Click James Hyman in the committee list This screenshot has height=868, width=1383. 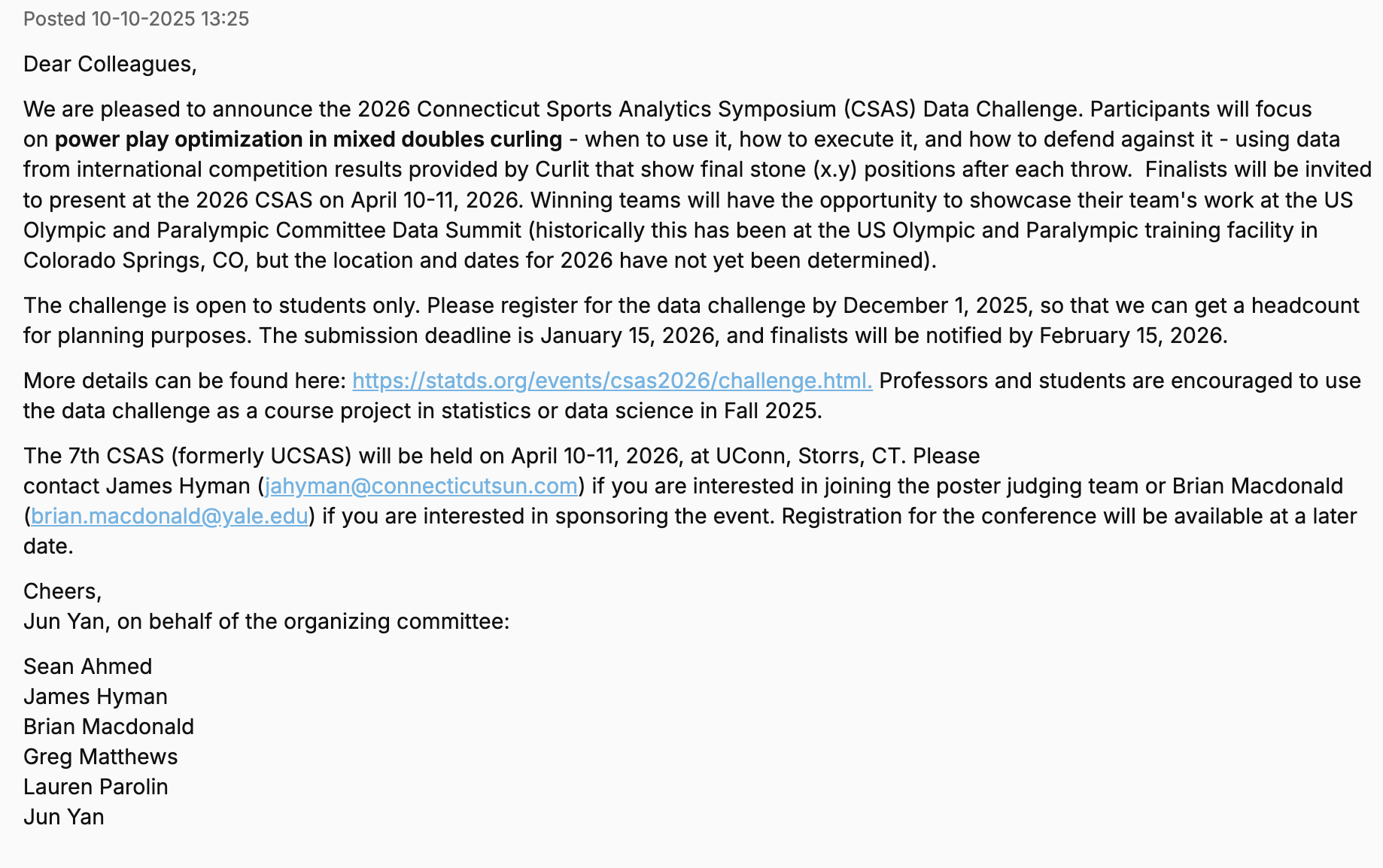tap(95, 697)
